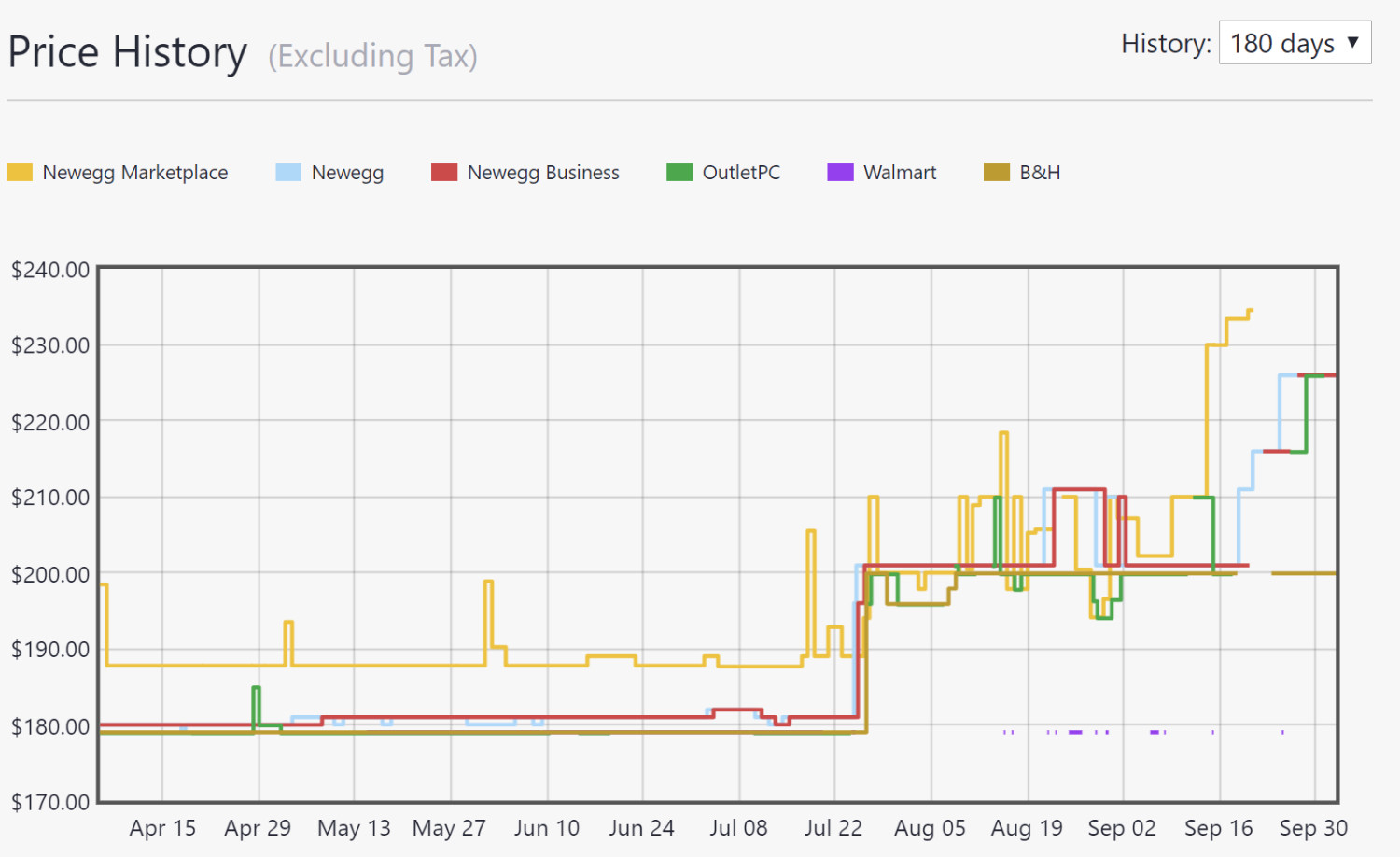1400x857 pixels.
Task: Click the yellow Newegg Marketplace legend swatch
Action: pyautogui.click(x=20, y=173)
